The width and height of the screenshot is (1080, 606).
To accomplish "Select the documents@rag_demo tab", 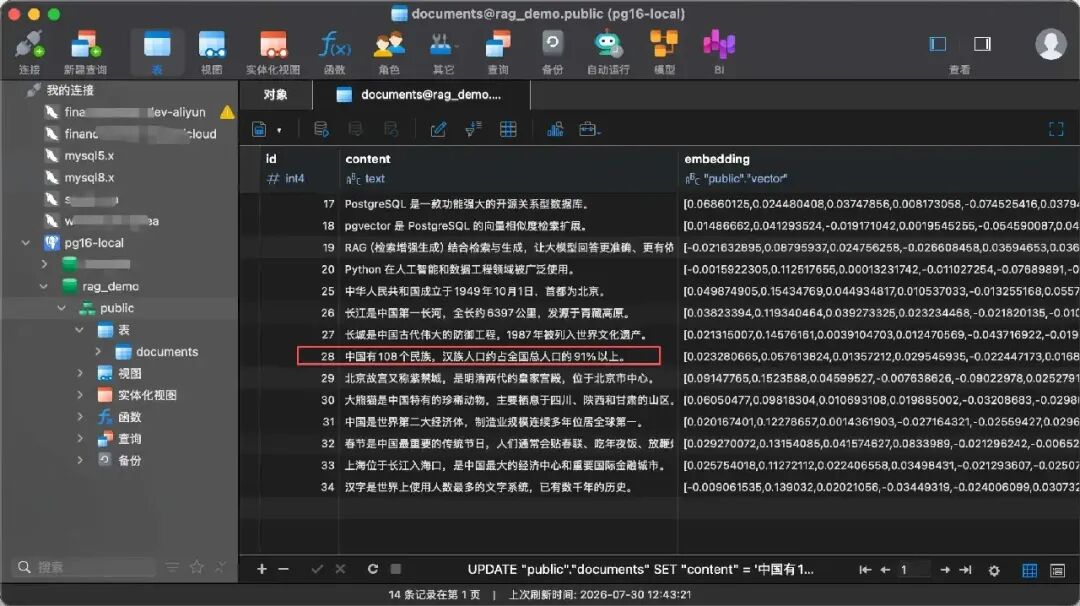I will (x=421, y=94).
